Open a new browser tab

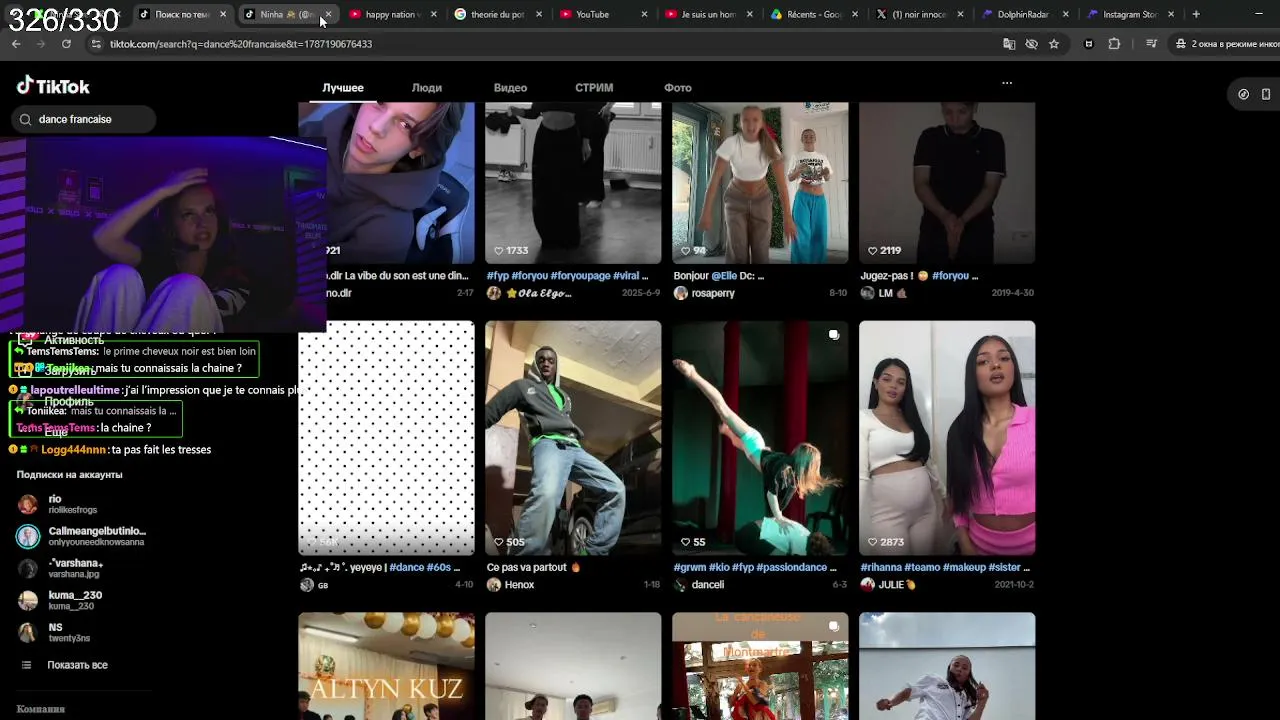[x=1196, y=14]
